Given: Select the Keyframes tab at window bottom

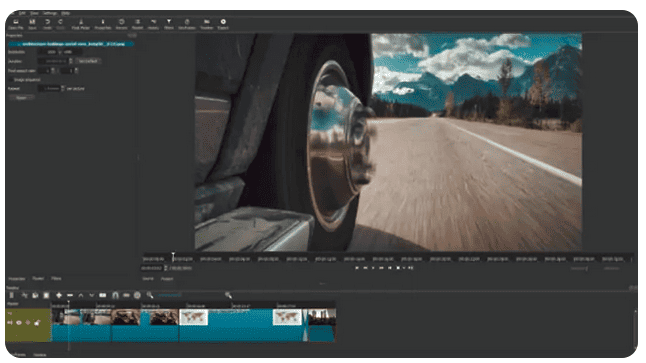Looking at the screenshot, I should click(x=18, y=354).
